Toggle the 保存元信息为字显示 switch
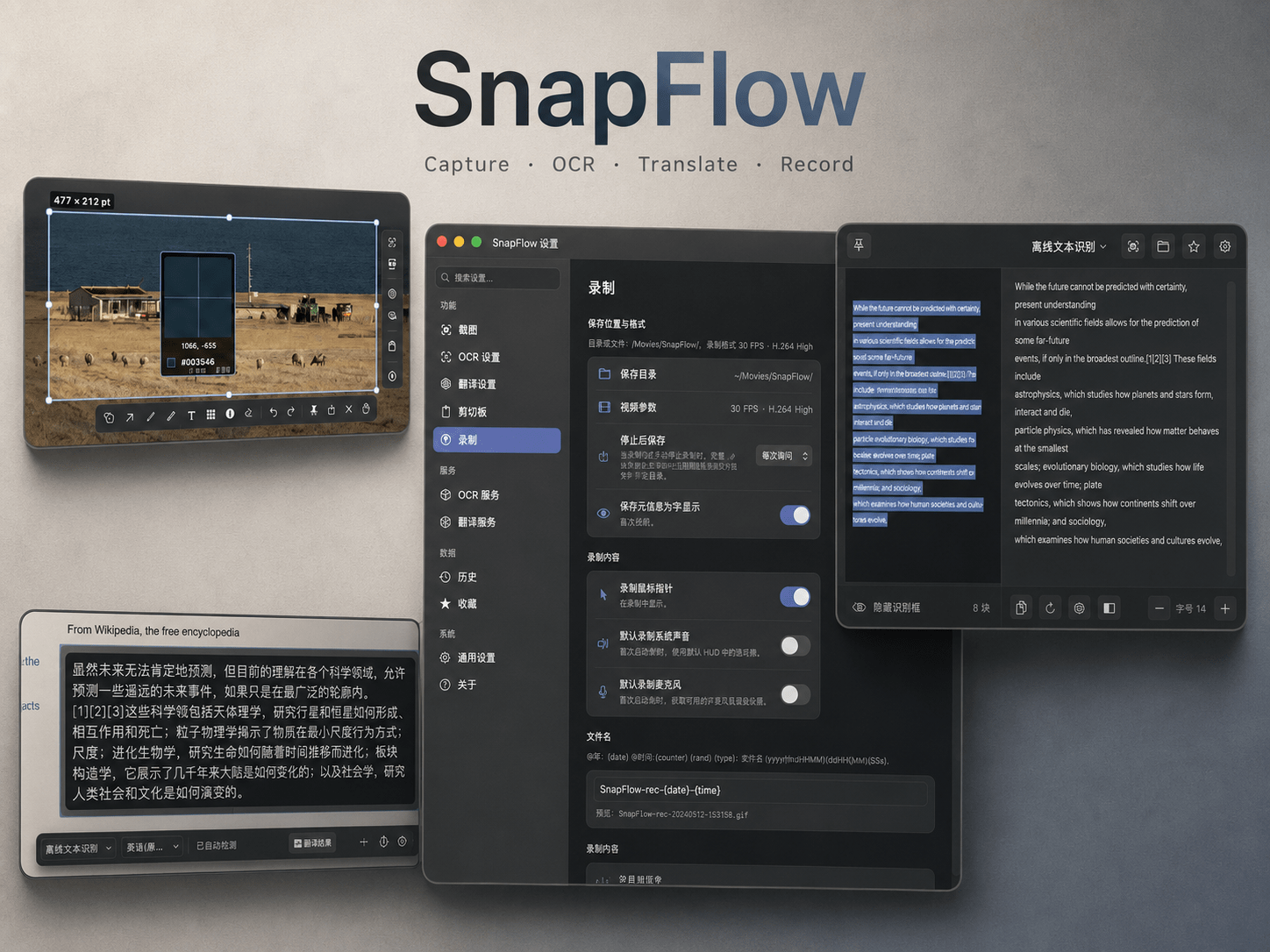1270x952 pixels. (795, 515)
